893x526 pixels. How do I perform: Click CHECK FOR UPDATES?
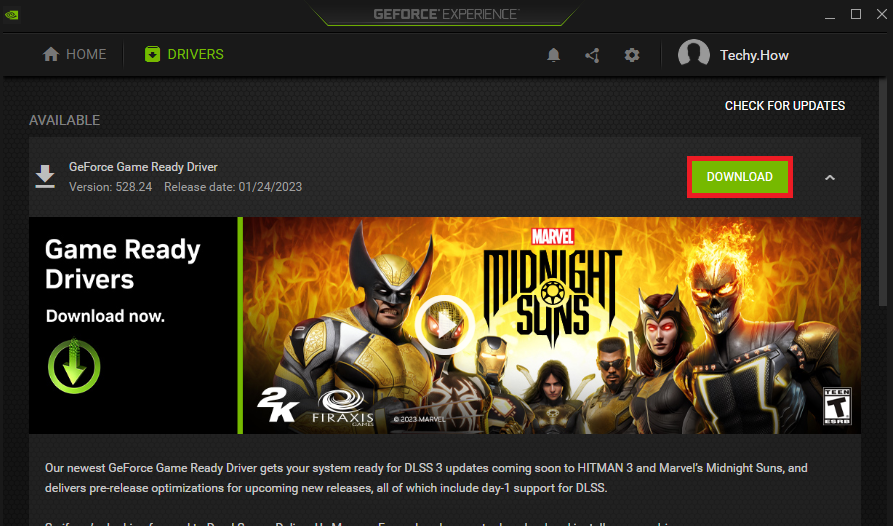pyautogui.click(x=785, y=106)
